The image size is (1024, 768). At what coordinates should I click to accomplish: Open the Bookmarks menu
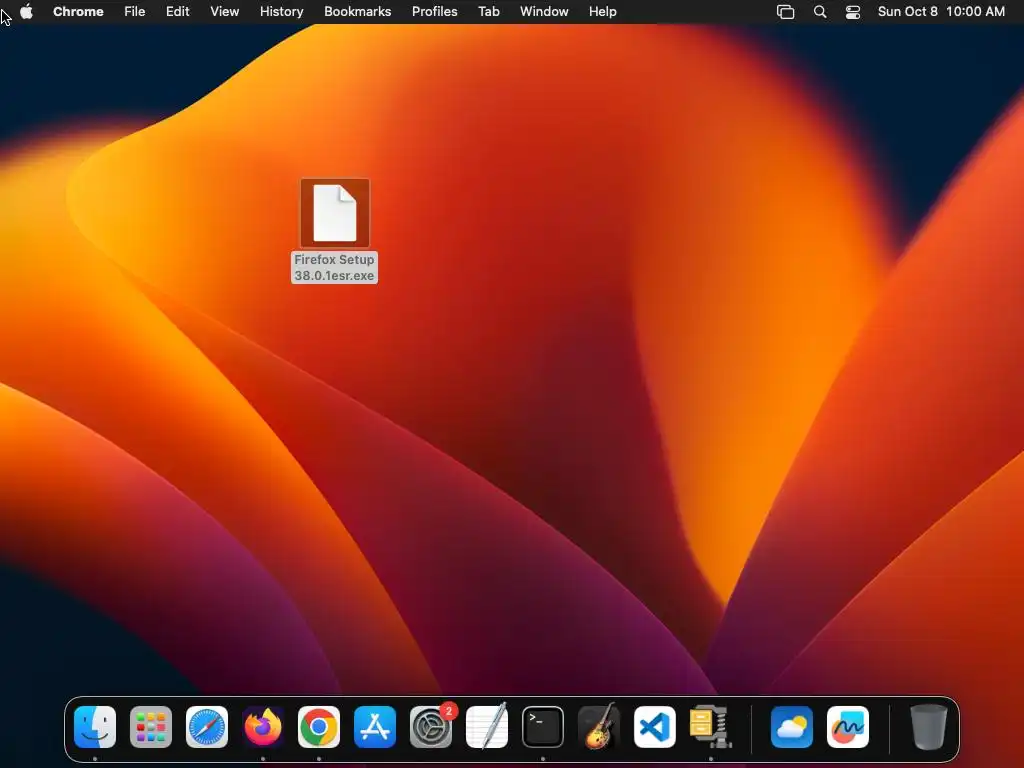tap(358, 11)
